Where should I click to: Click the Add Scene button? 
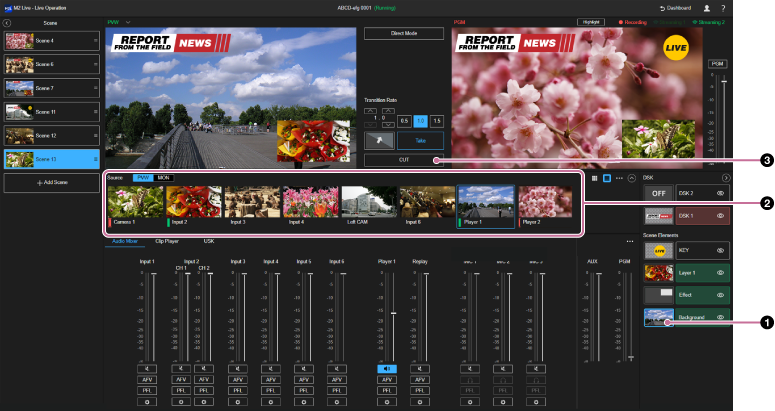point(50,184)
